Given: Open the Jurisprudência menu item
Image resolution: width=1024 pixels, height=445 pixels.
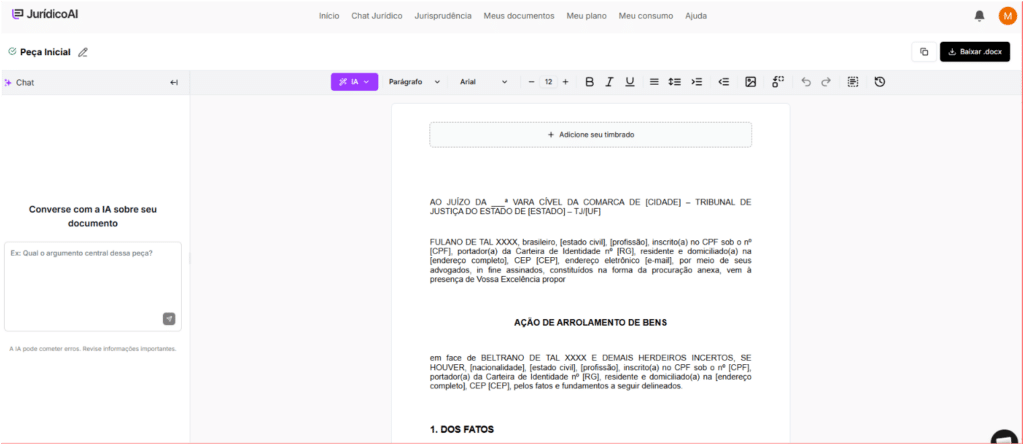Looking at the screenshot, I should point(443,16).
